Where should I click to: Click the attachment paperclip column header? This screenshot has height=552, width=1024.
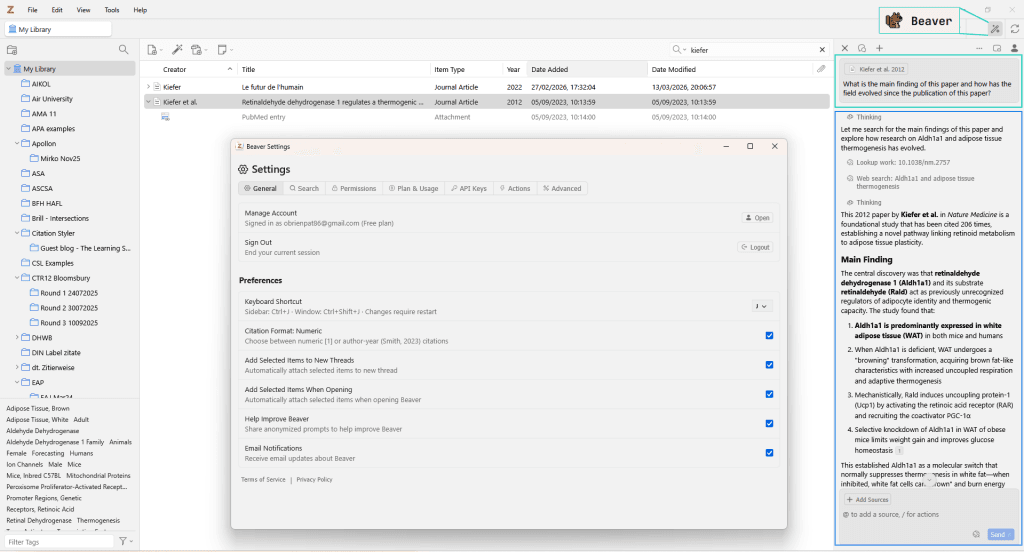coord(821,69)
